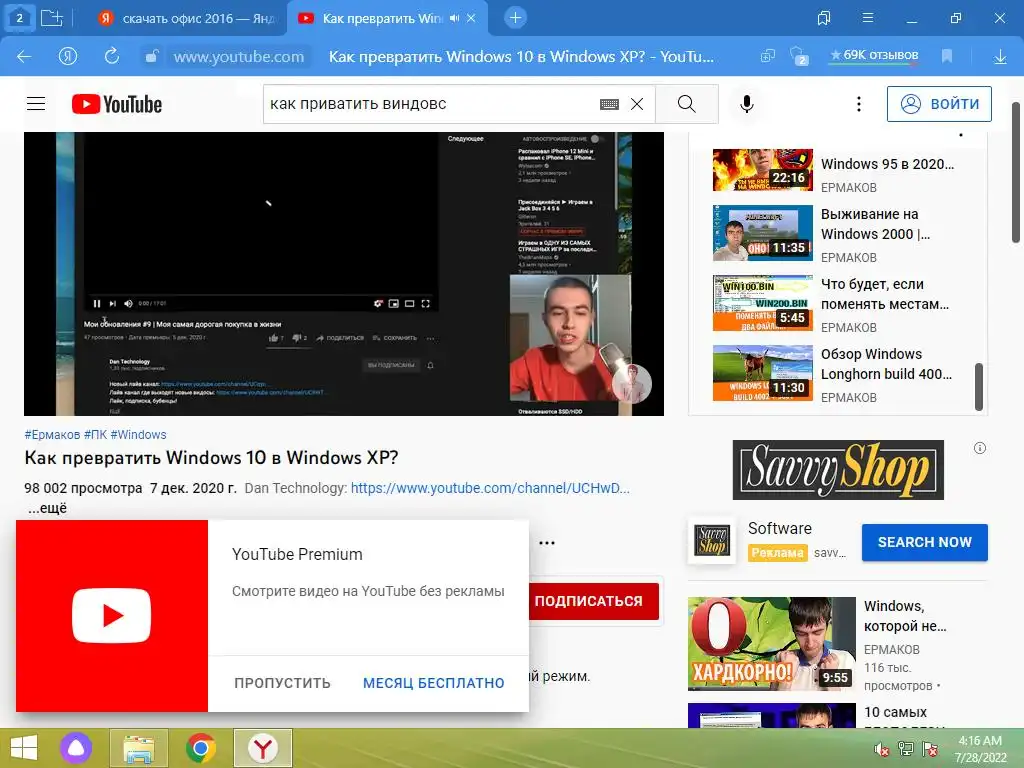The image size is (1024, 768).
Task: Click the page vertical scrollbar
Action: 1017,172
